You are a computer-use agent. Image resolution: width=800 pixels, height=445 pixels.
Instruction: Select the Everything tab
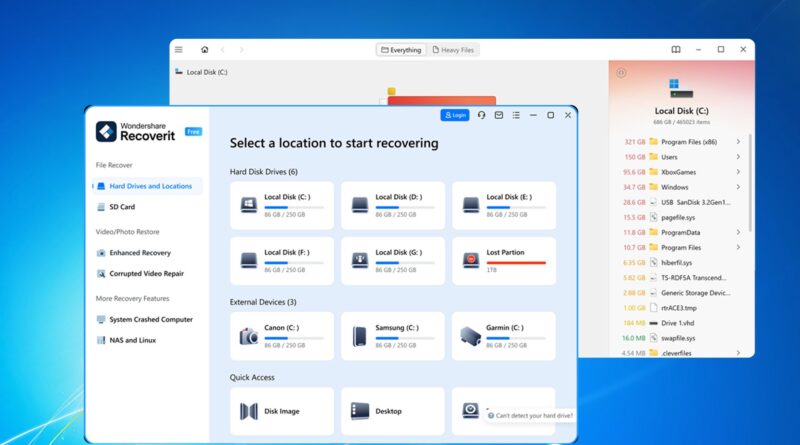tap(401, 50)
